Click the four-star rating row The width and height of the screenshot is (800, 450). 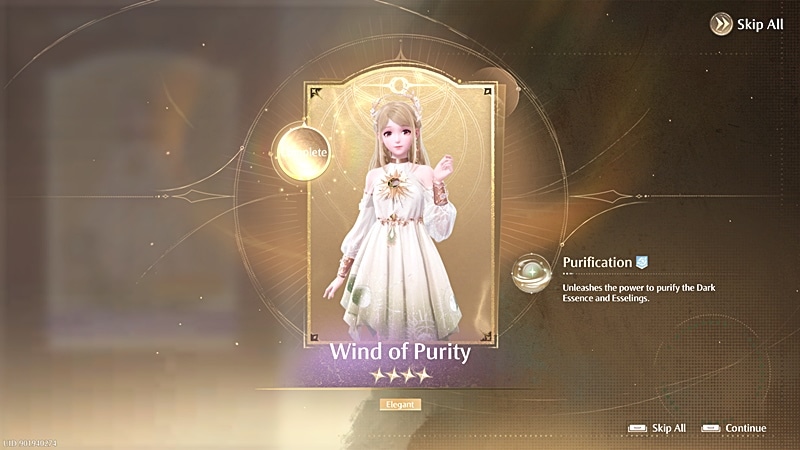pos(401,376)
